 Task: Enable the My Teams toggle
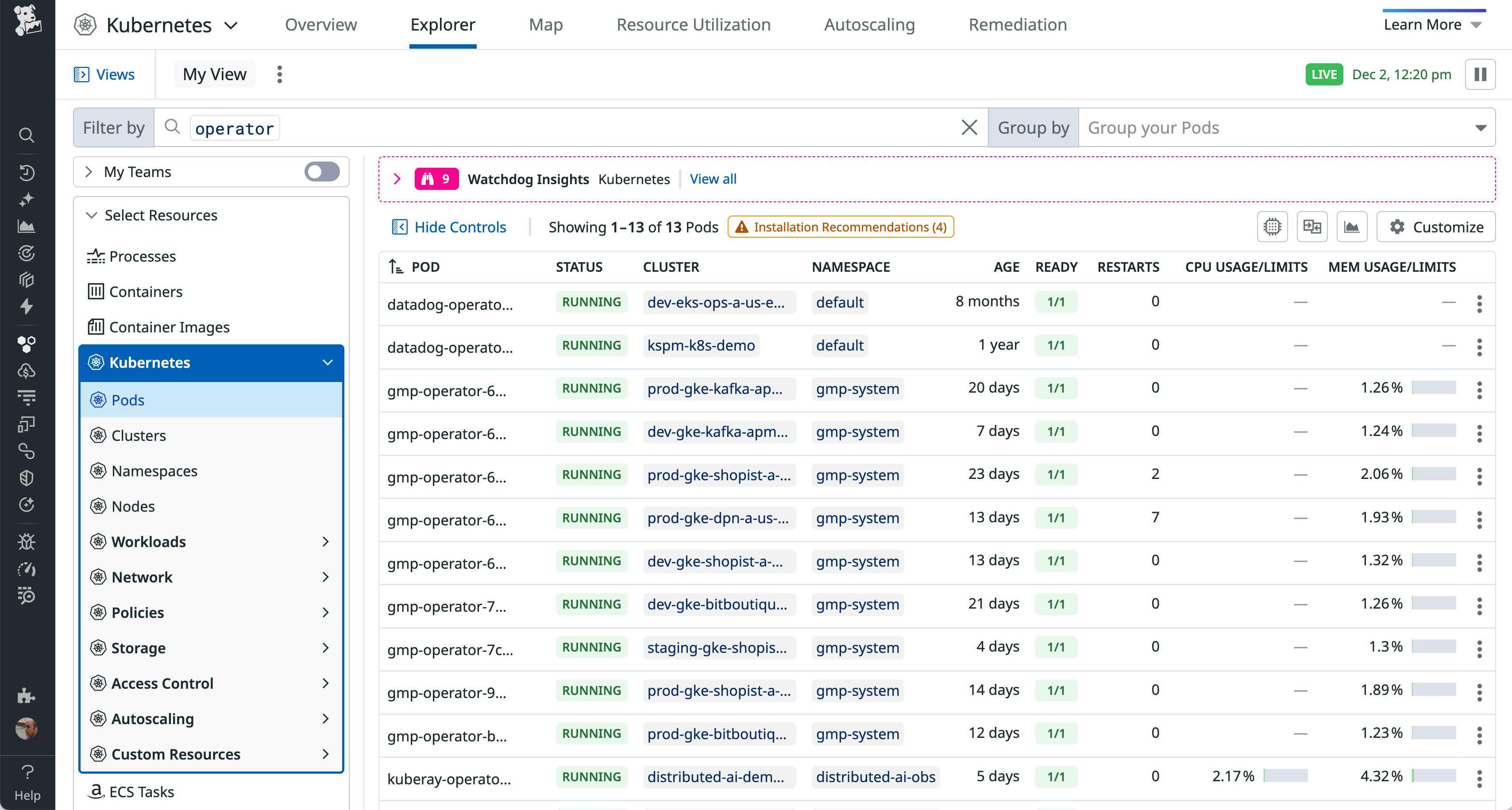[x=322, y=171]
